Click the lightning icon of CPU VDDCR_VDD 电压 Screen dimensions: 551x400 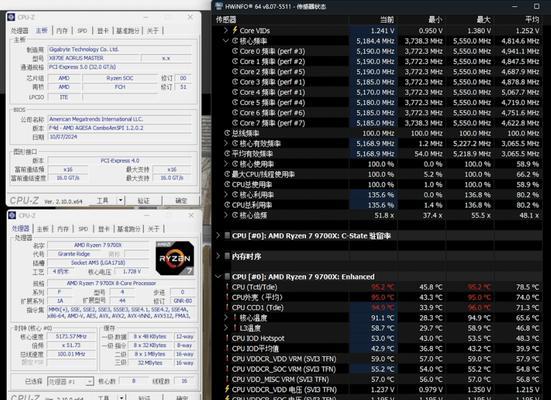pyautogui.click(x=227, y=389)
